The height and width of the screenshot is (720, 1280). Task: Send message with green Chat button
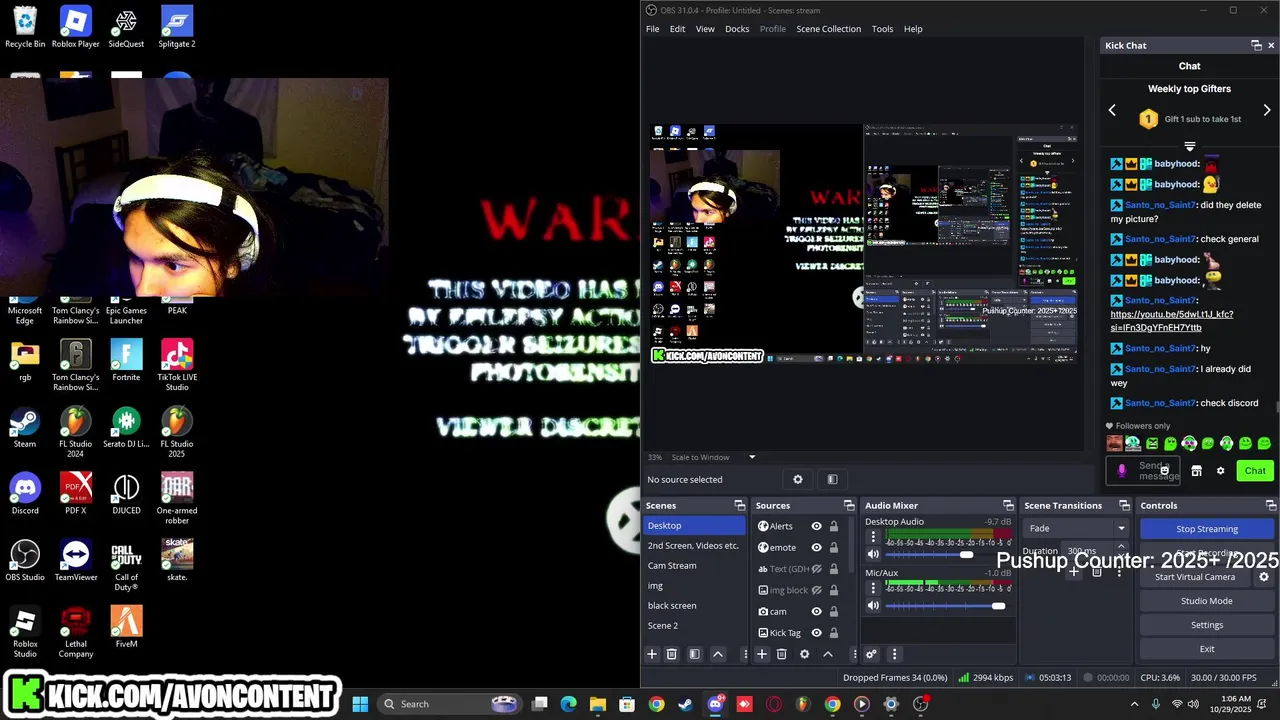point(1255,471)
